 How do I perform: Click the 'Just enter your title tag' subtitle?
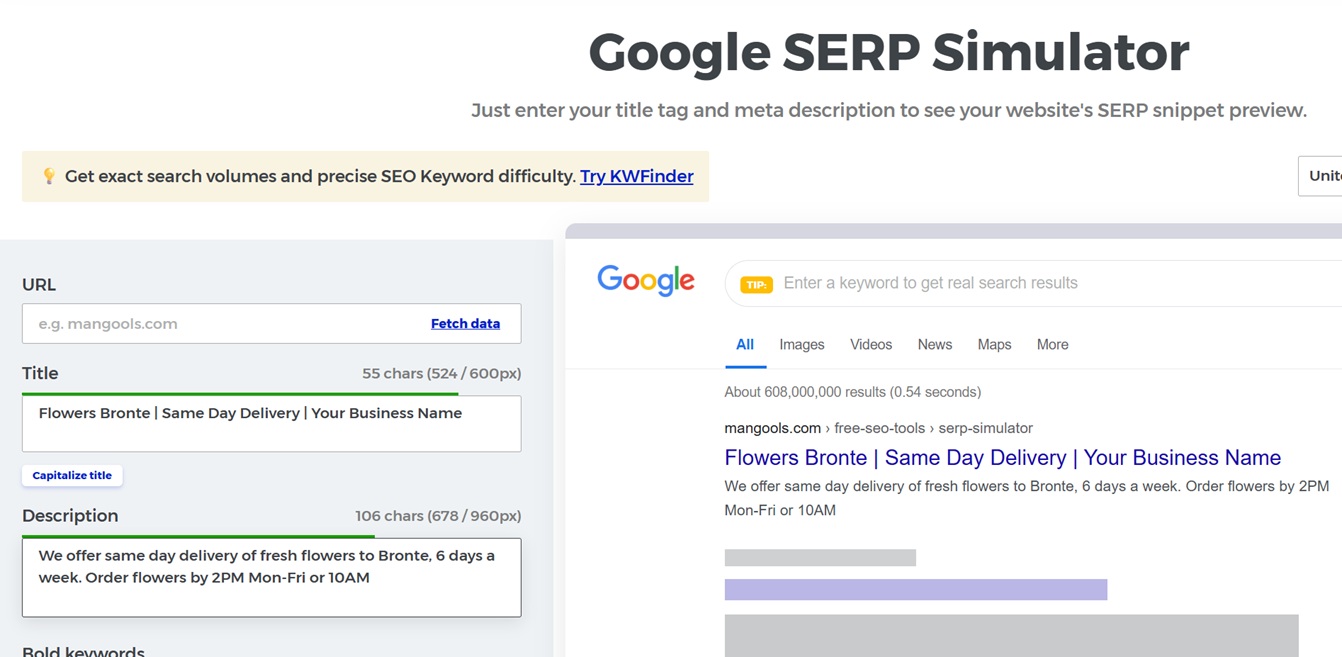[x=889, y=110]
